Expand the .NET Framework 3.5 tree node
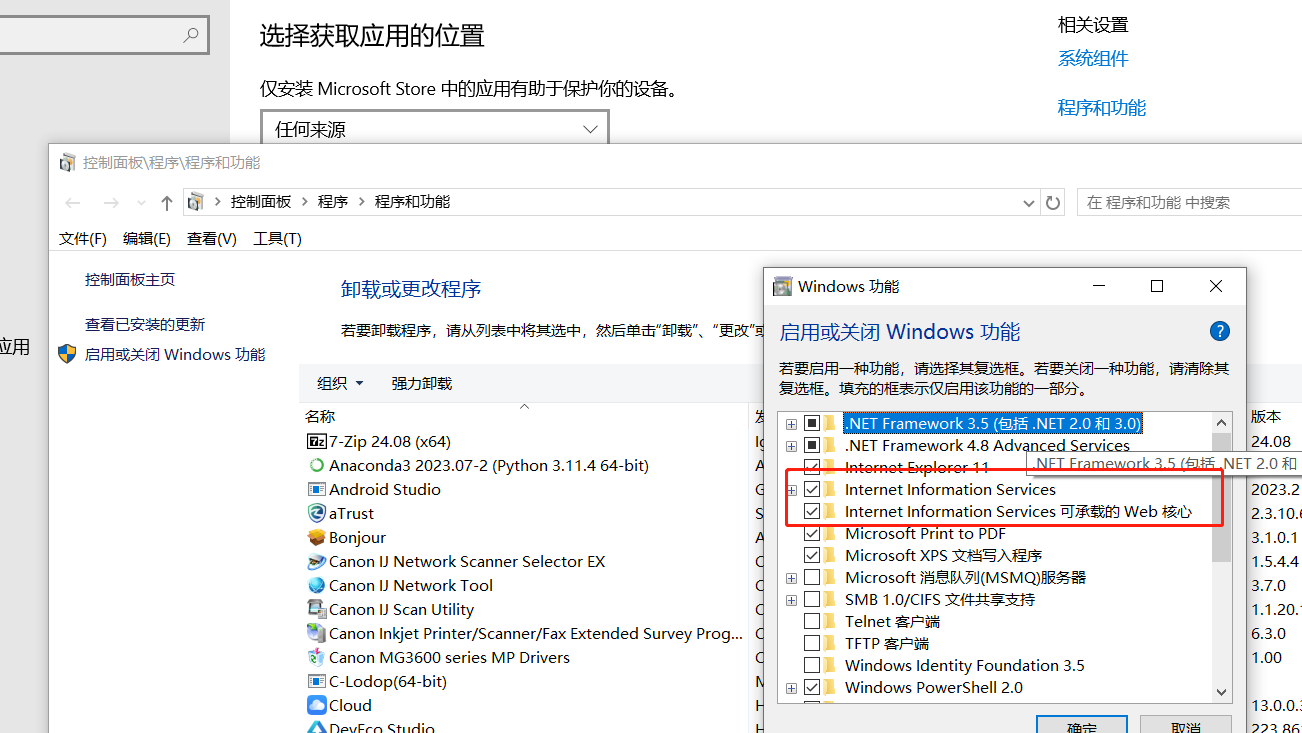1302x733 pixels. [x=792, y=424]
